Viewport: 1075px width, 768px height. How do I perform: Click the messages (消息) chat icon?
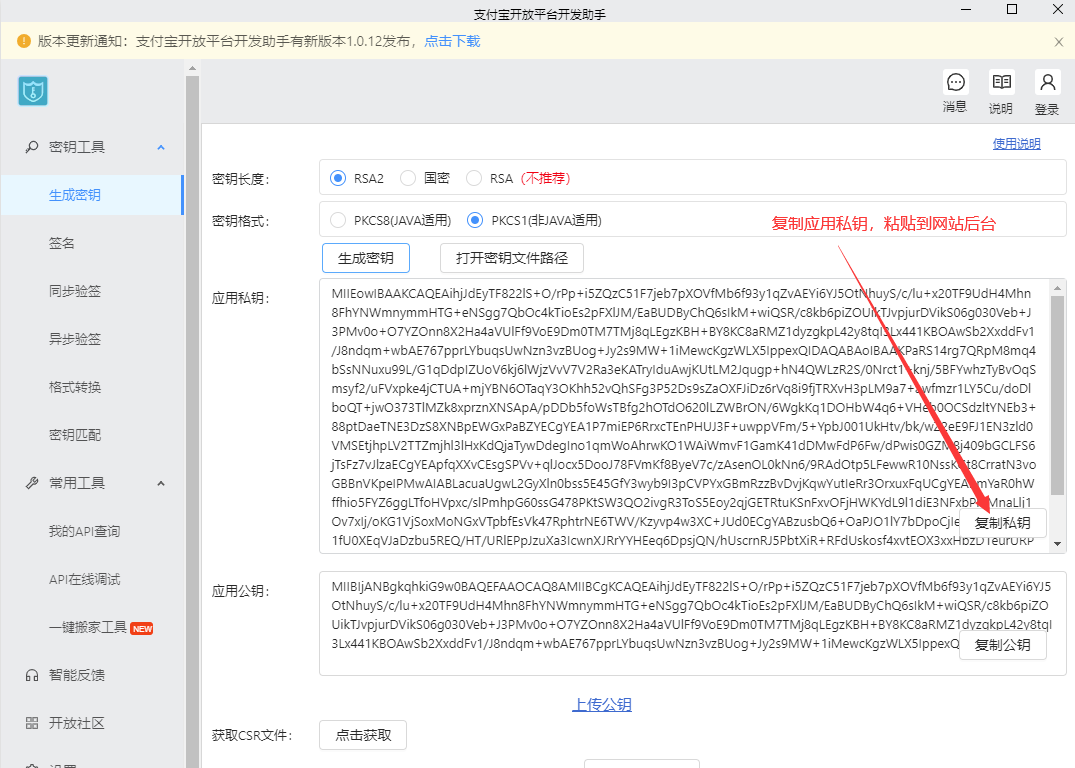click(x=955, y=83)
